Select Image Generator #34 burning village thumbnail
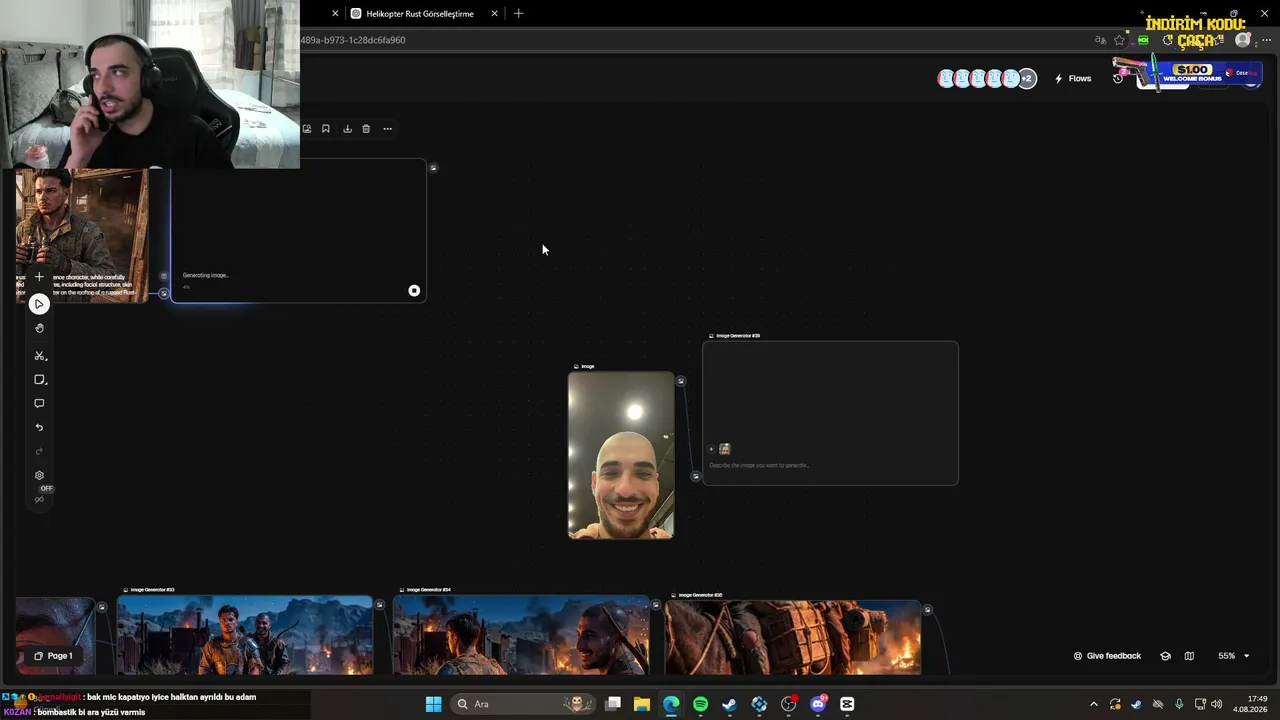This screenshot has width=1280, height=720. coord(521,635)
